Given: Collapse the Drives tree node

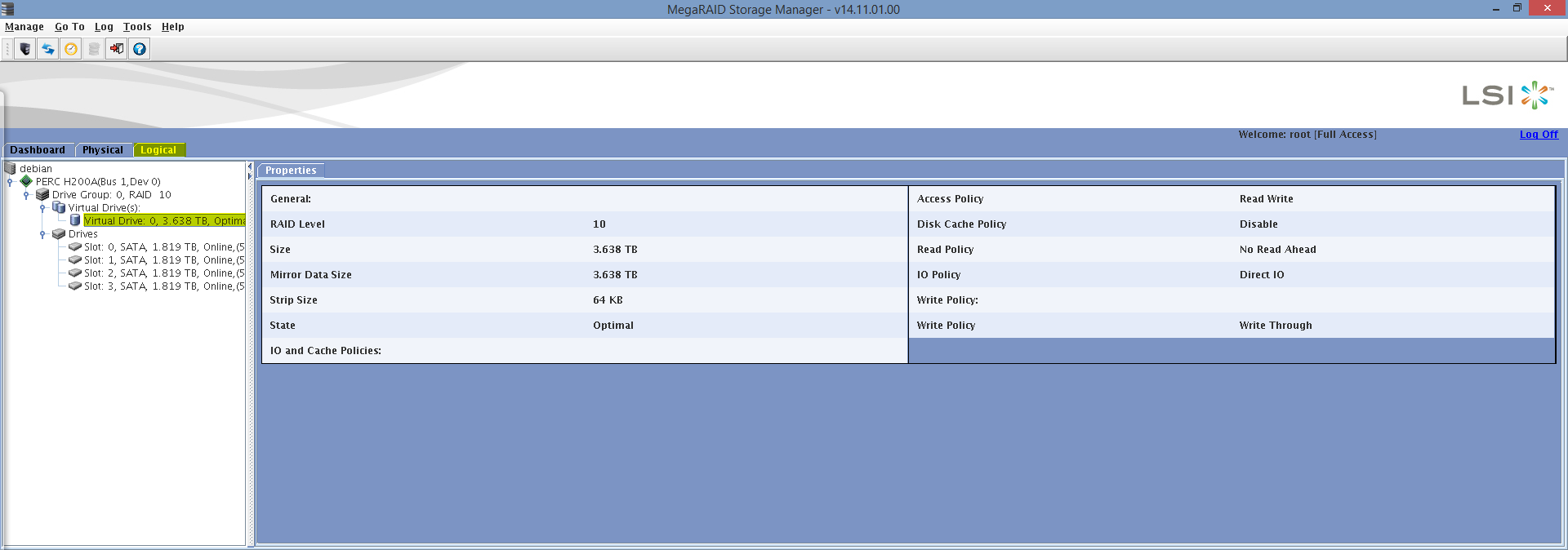Looking at the screenshot, I should pyautogui.click(x=42, y=234).
